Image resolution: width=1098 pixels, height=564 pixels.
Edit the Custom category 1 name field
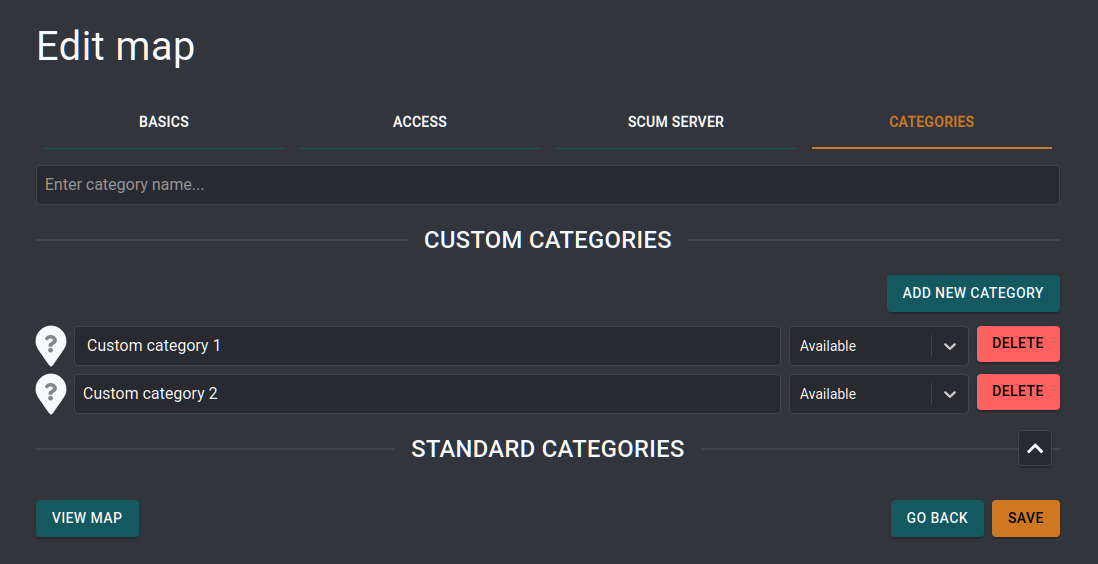[427, 346]
